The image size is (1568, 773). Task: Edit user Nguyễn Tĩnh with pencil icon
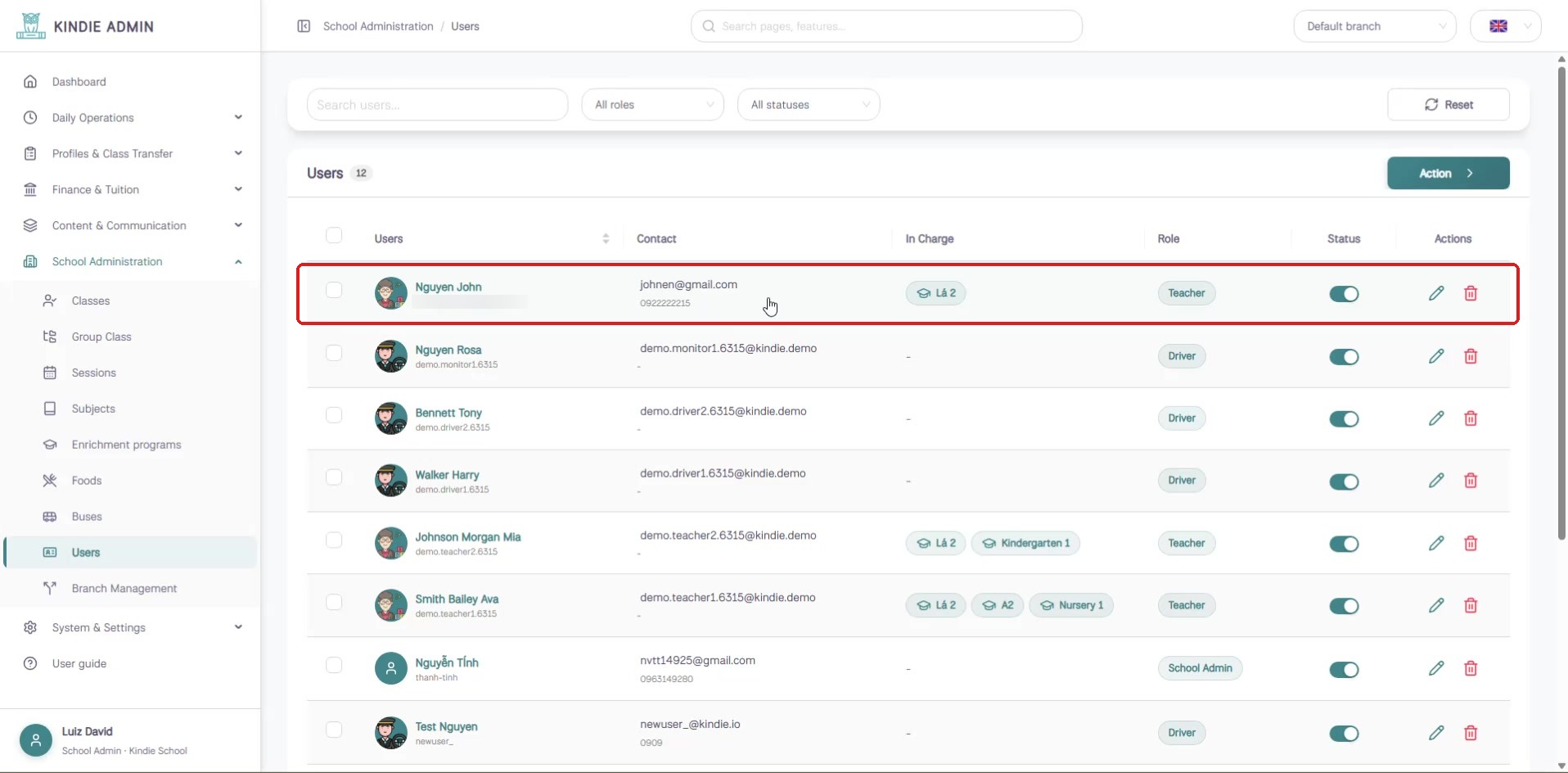coord(1436,668)
